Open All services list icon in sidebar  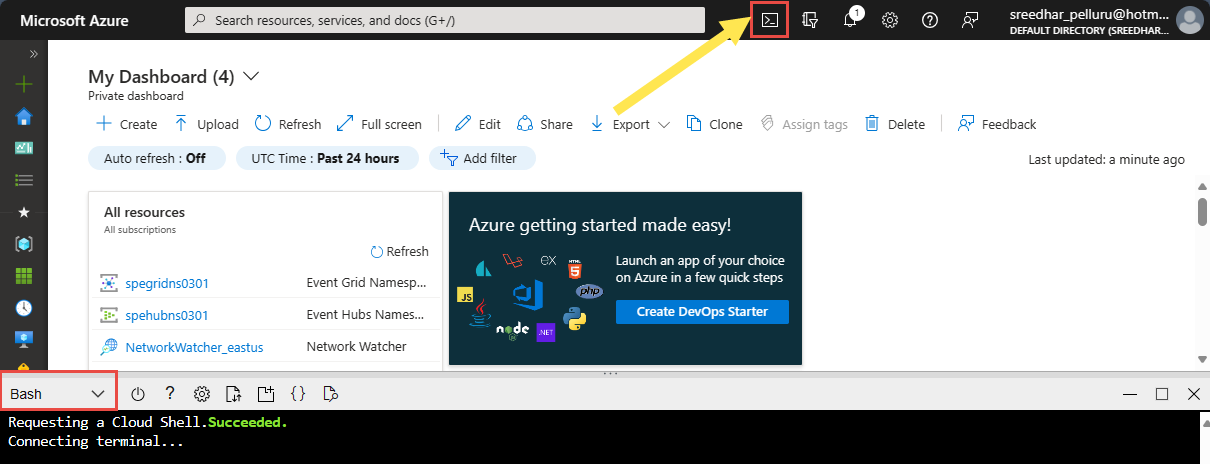click(24, 180)
